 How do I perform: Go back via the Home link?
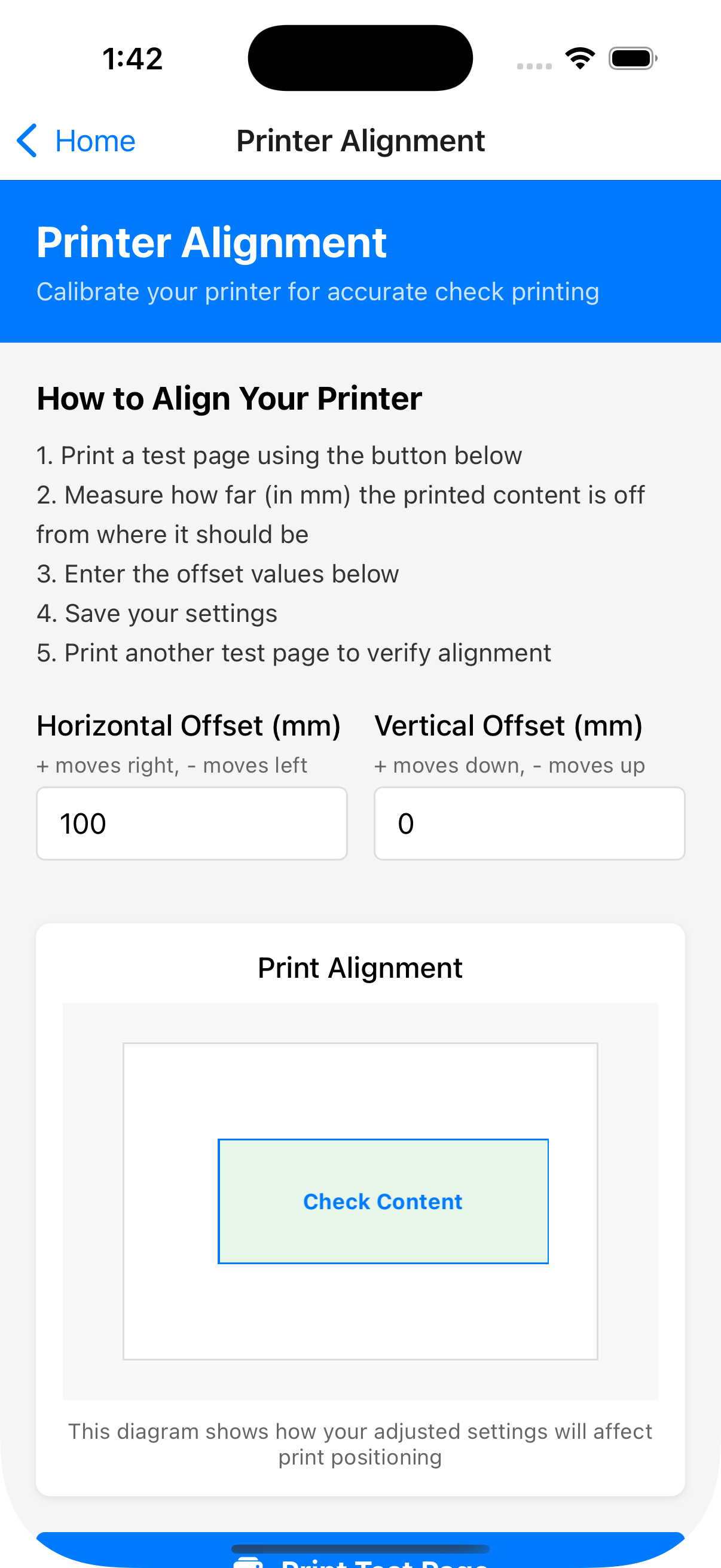tap(95, 141)
